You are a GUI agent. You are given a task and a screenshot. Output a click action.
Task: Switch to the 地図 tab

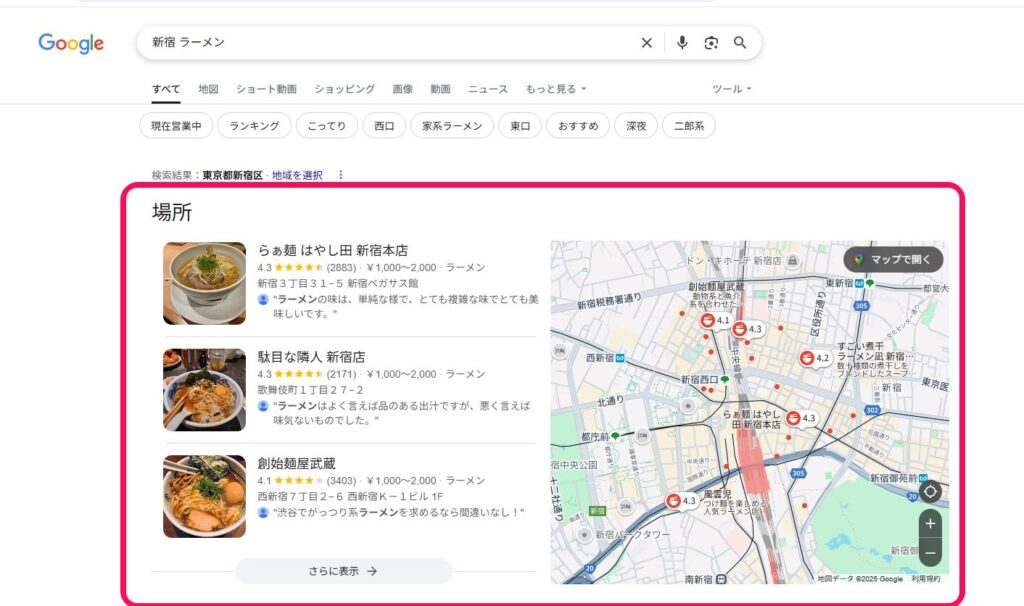pyautogui.click(x=208, y=89)
